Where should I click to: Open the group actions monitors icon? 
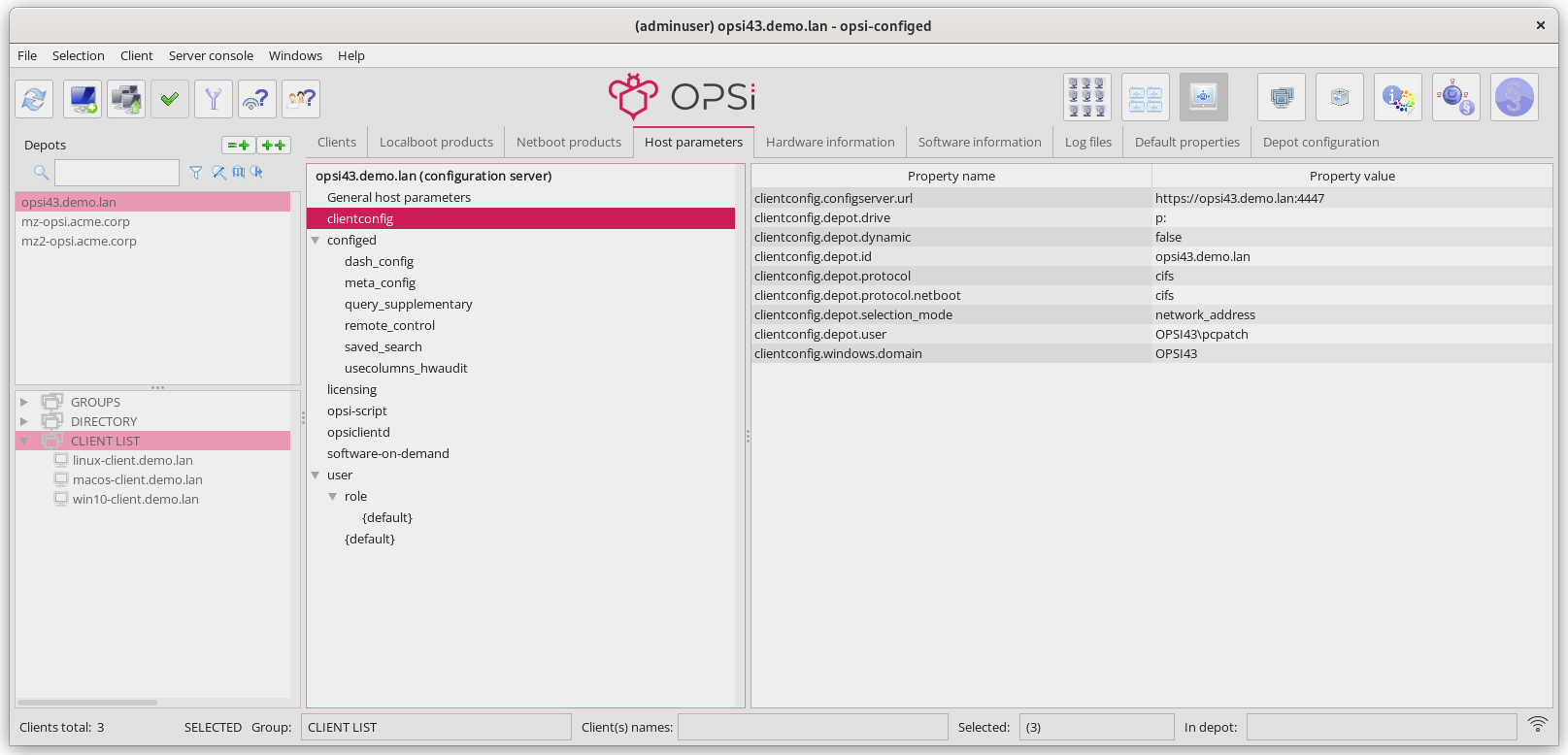point(1282,97)
